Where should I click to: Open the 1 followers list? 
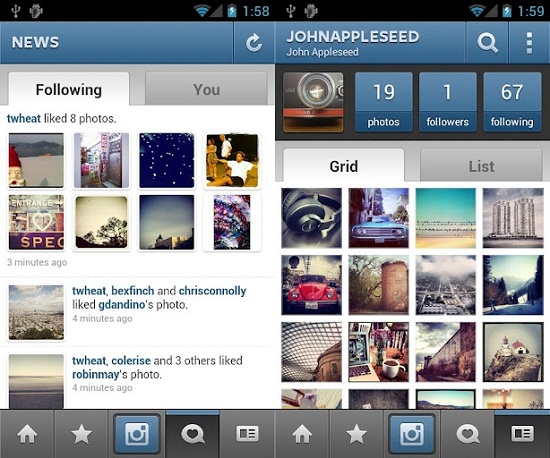click(x=448, y=102)
